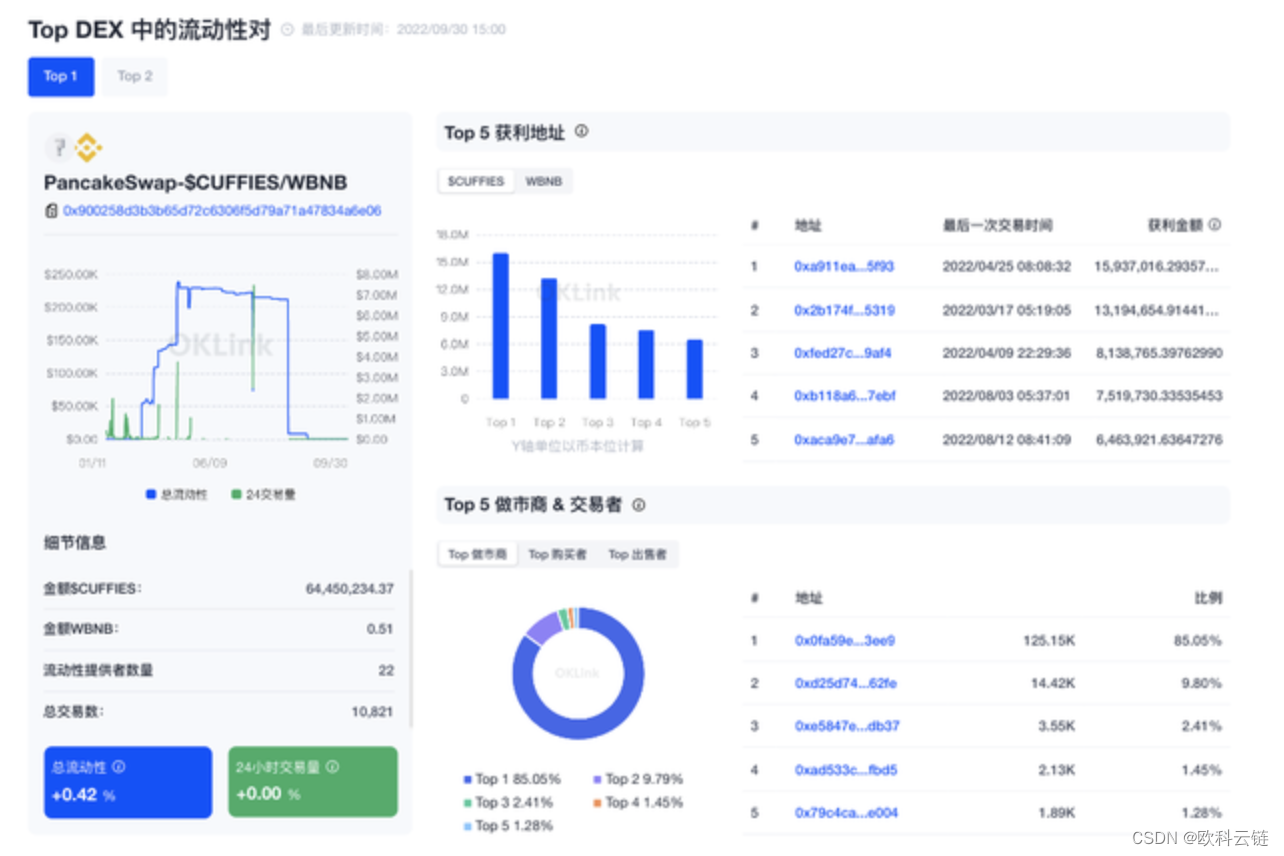Toggle Top 4 1.45% donut legend
The height and width of the screenshot is (856, 1284).
click(x=637, y=802)
